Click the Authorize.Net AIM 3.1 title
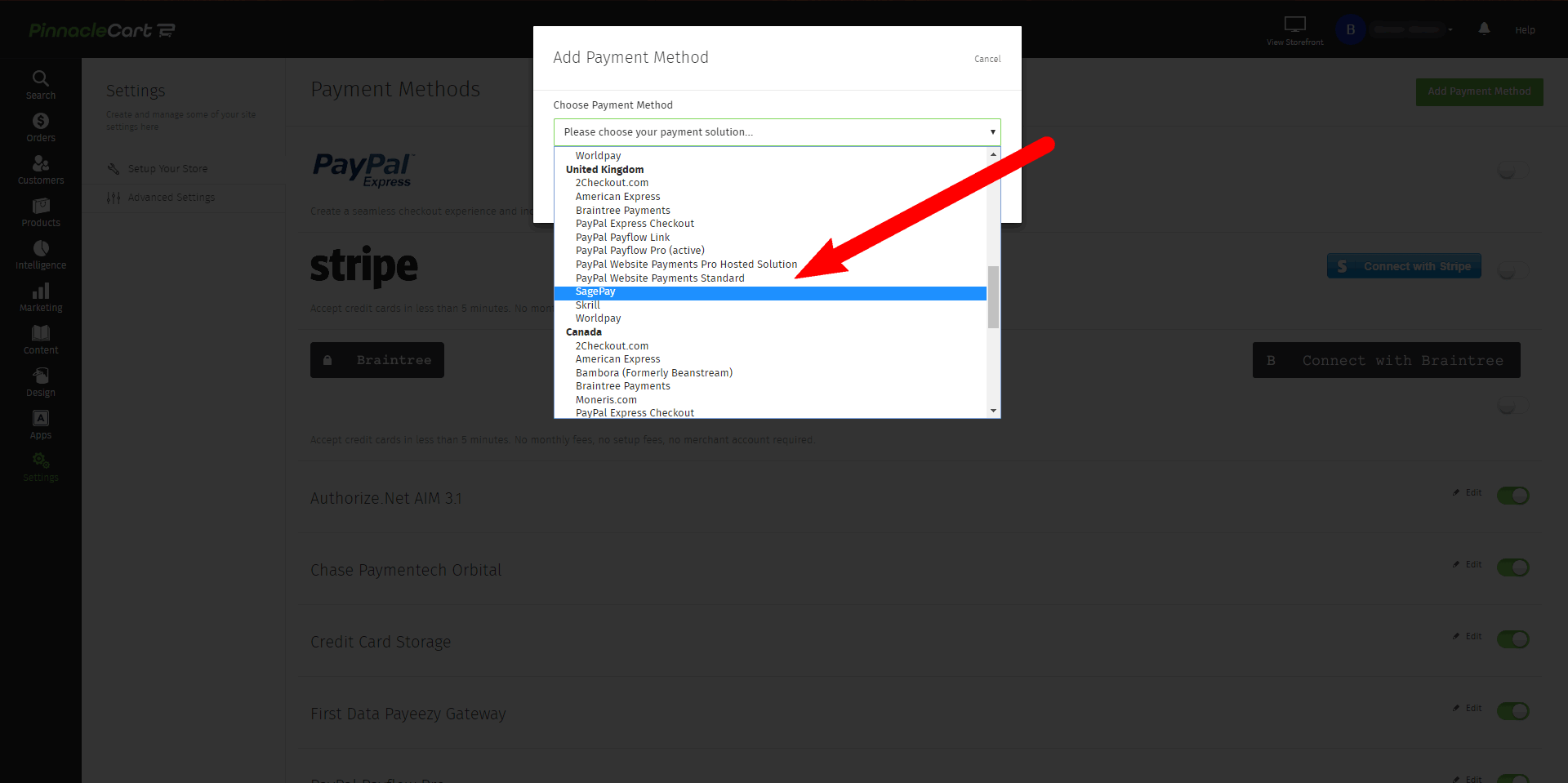 click(385, 498)
